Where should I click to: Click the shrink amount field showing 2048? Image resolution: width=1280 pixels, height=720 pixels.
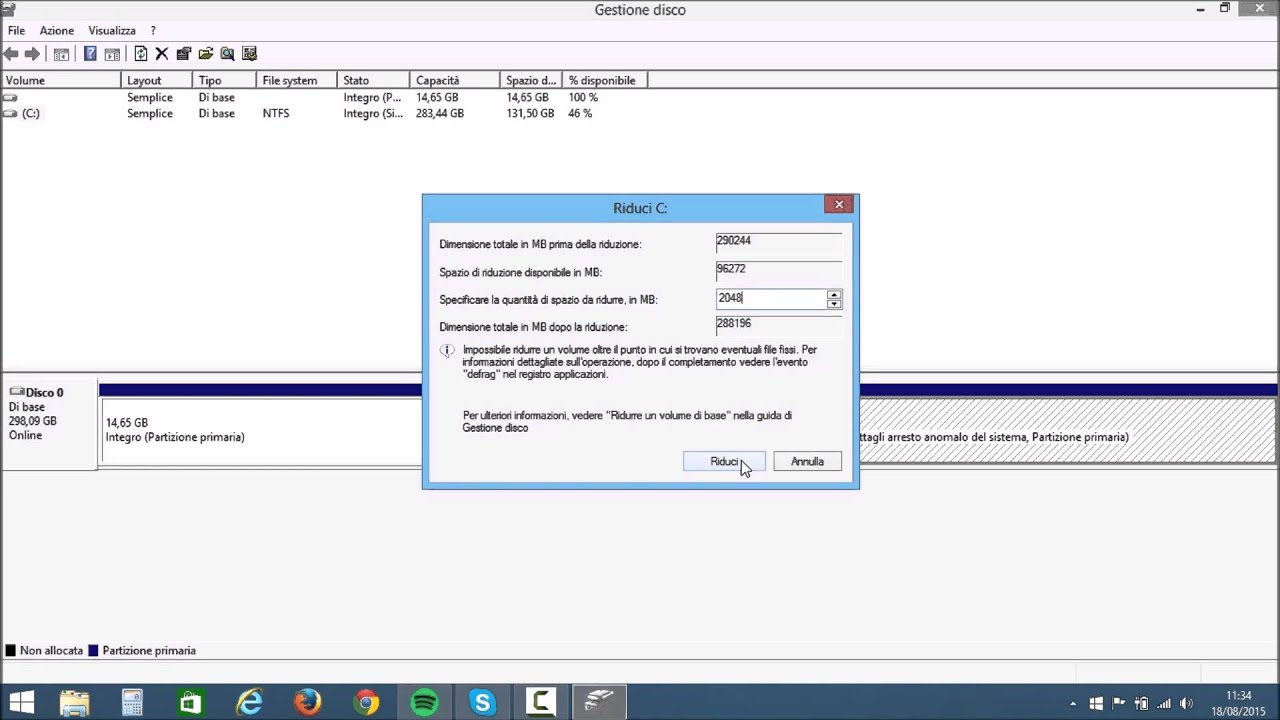(771, 298)
